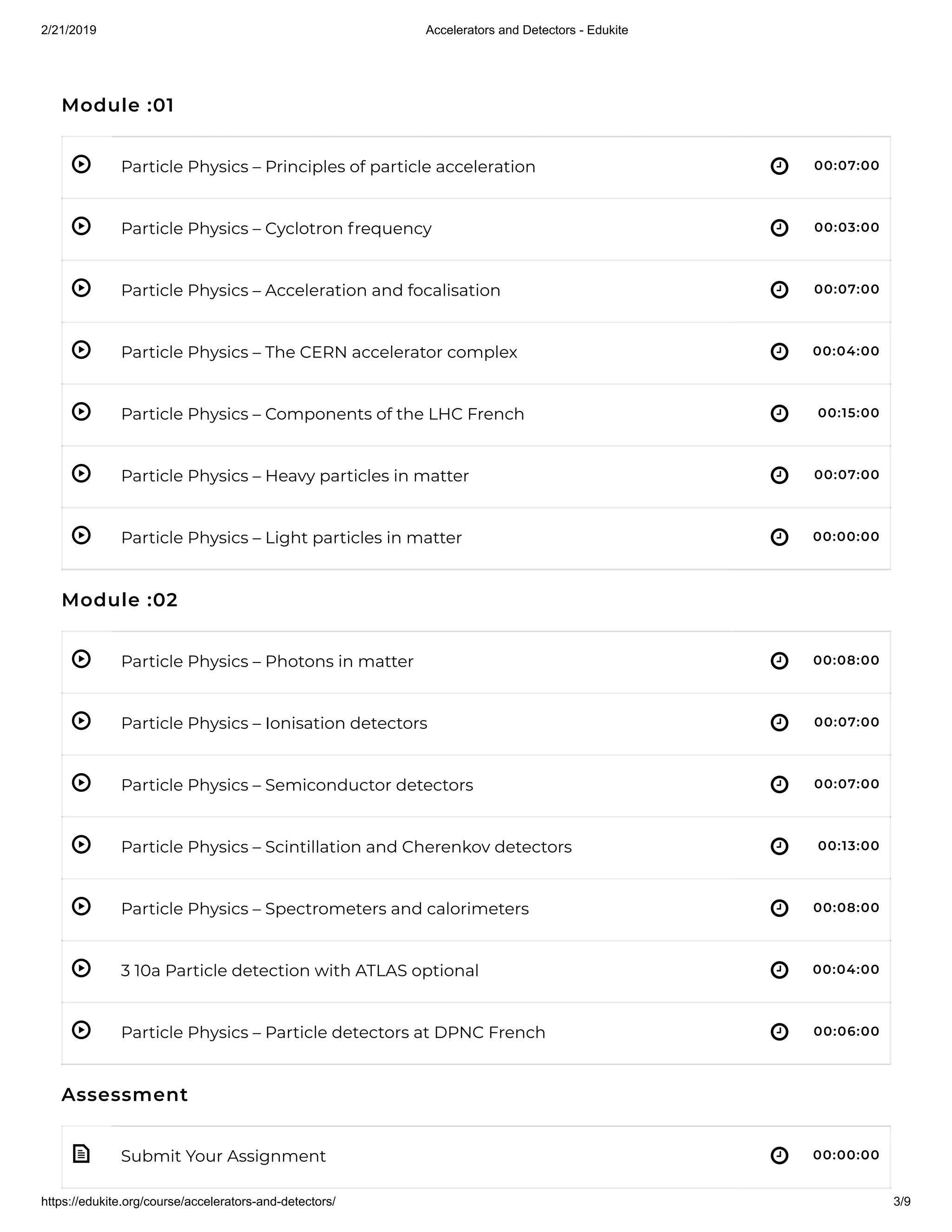Image resolution: width=952 pixels, height=1232 pixels.
Task: Open The CERN accelerator complex lesson
Action: (319, 352)
